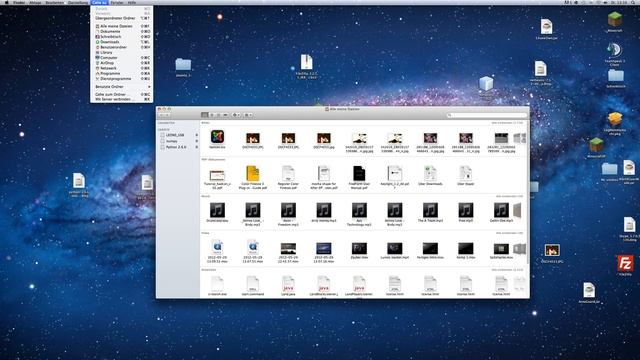
Task: Open the Apple menu
Action: point(7,2)
